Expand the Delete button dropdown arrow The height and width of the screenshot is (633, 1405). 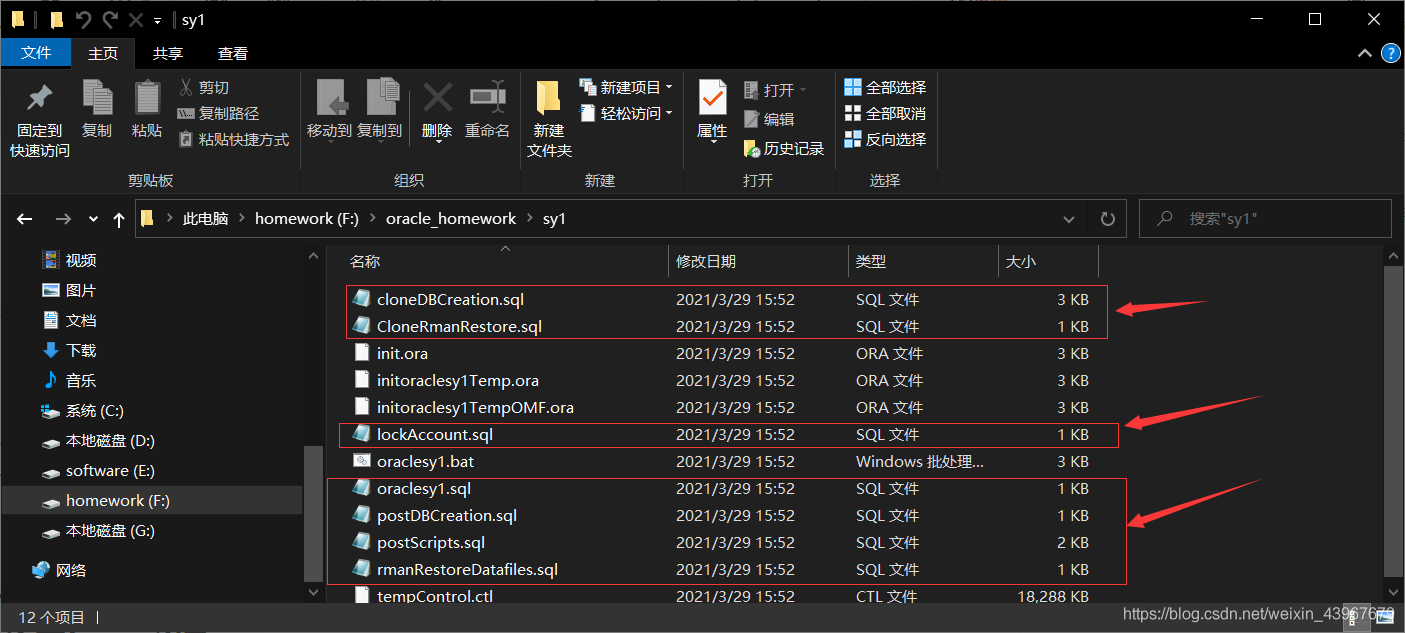coord(437,144)
